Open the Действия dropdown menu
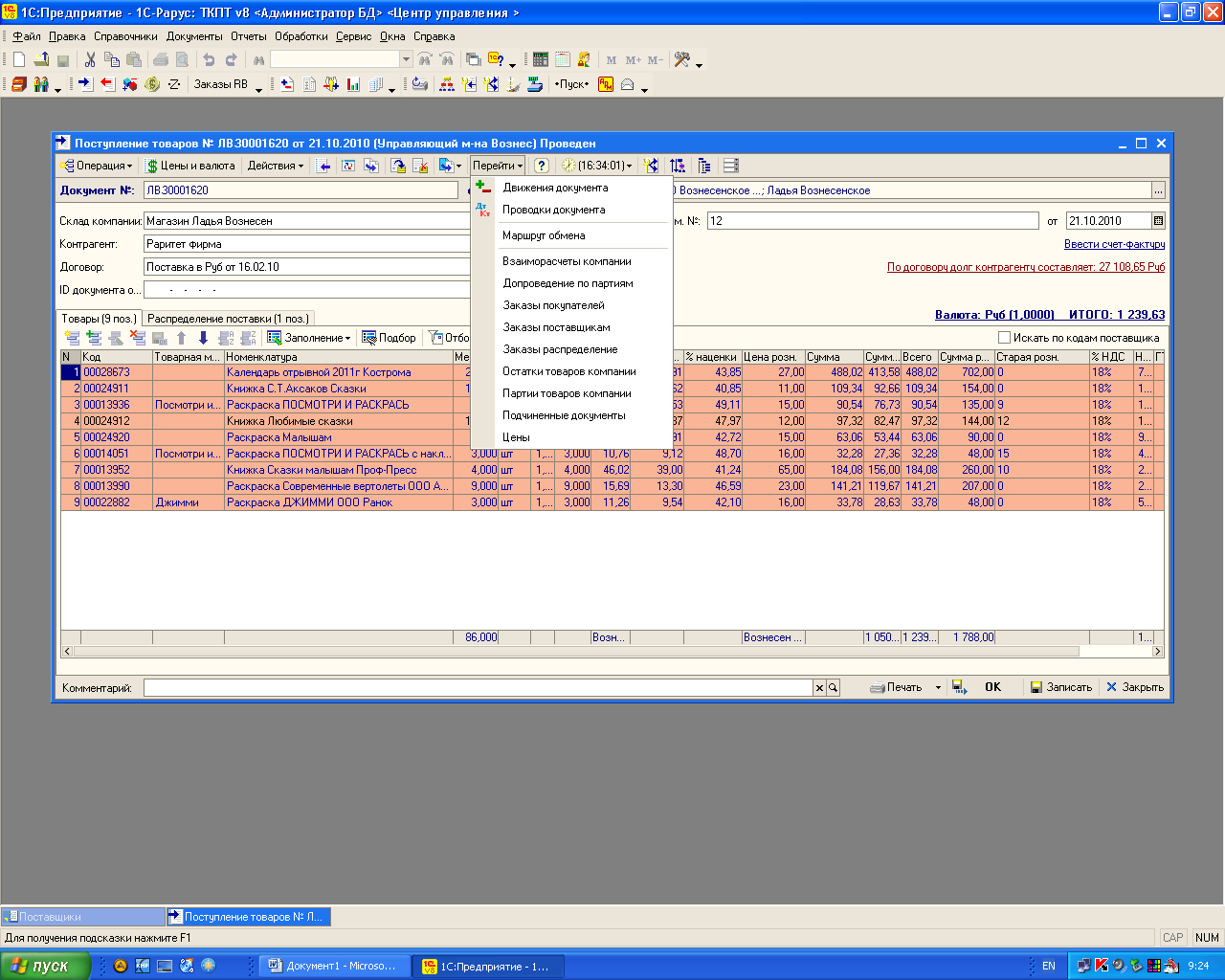Image resolution: width=1225 pixels, height=980 pixels. tap(276, 166)
